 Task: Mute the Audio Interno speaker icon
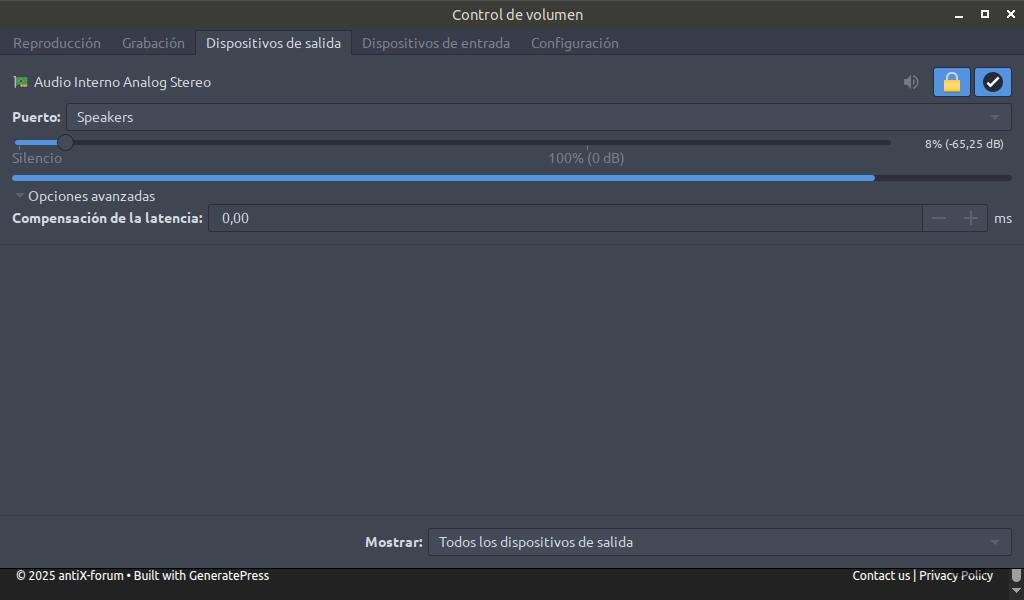pos(911,82)
